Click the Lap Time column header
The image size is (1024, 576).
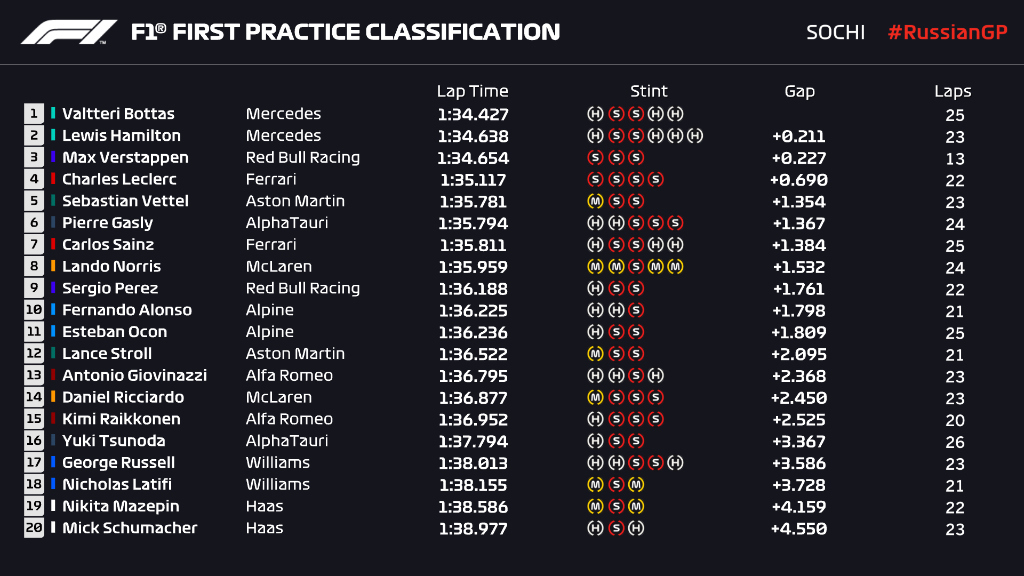tap(472, 91)
